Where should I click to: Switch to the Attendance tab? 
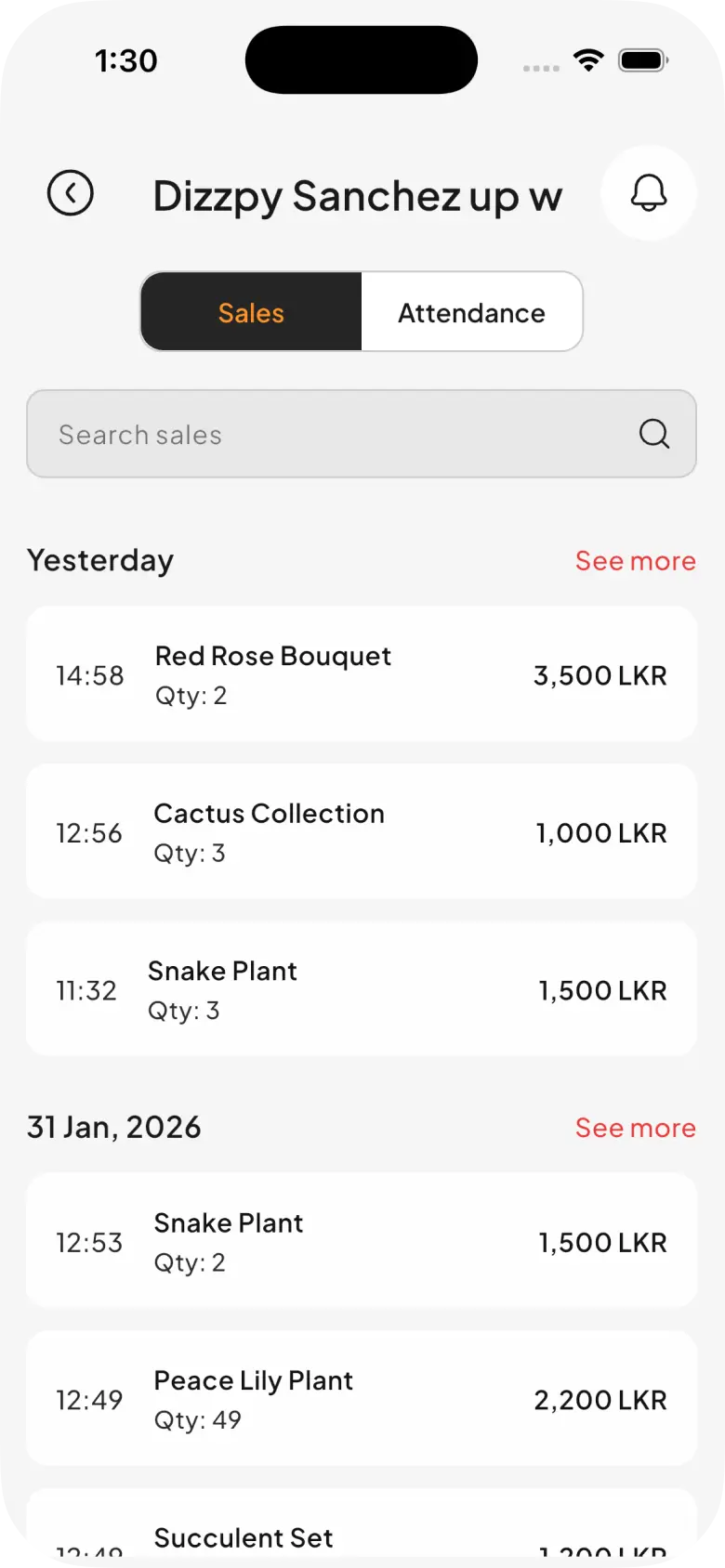(x=471, y=312)
